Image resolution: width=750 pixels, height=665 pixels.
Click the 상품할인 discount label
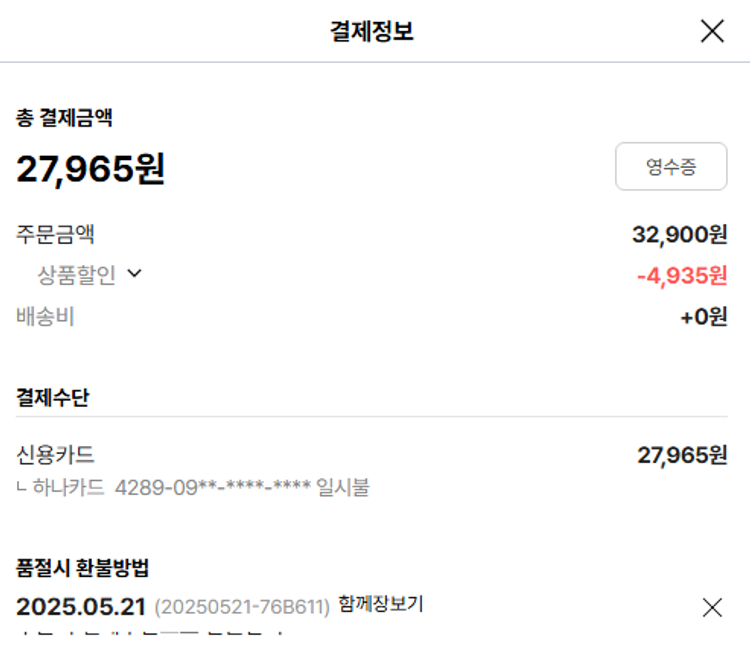[77, 276]
